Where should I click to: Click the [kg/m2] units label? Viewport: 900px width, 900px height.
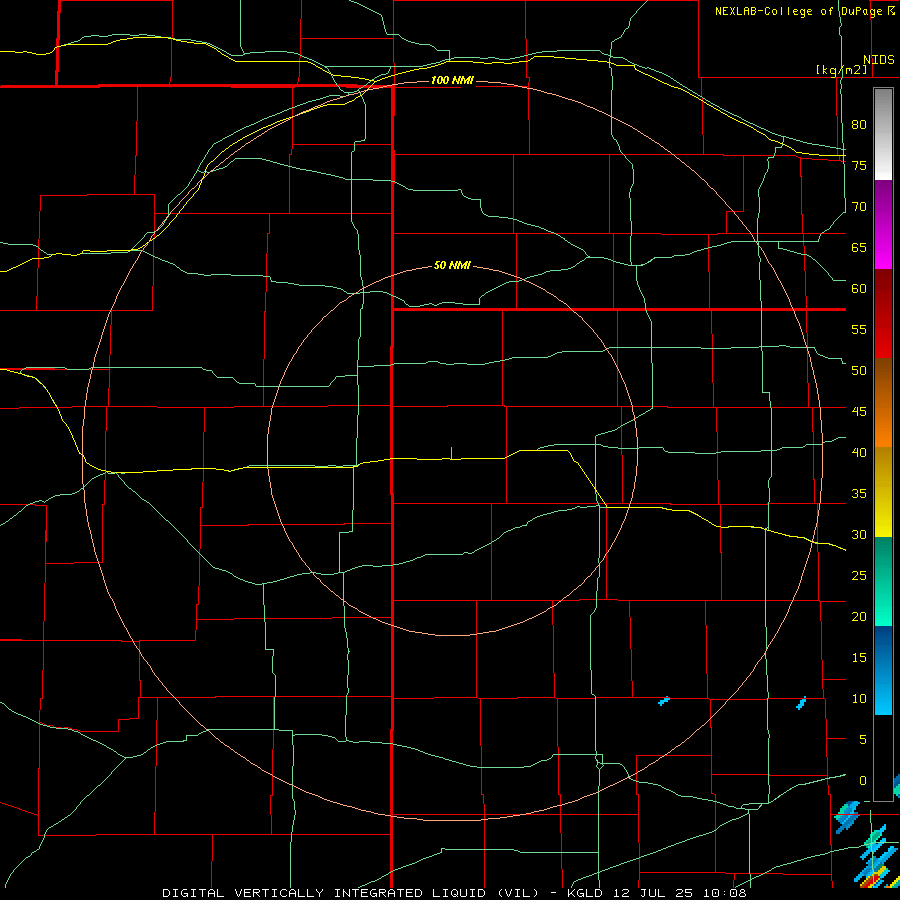841,70
